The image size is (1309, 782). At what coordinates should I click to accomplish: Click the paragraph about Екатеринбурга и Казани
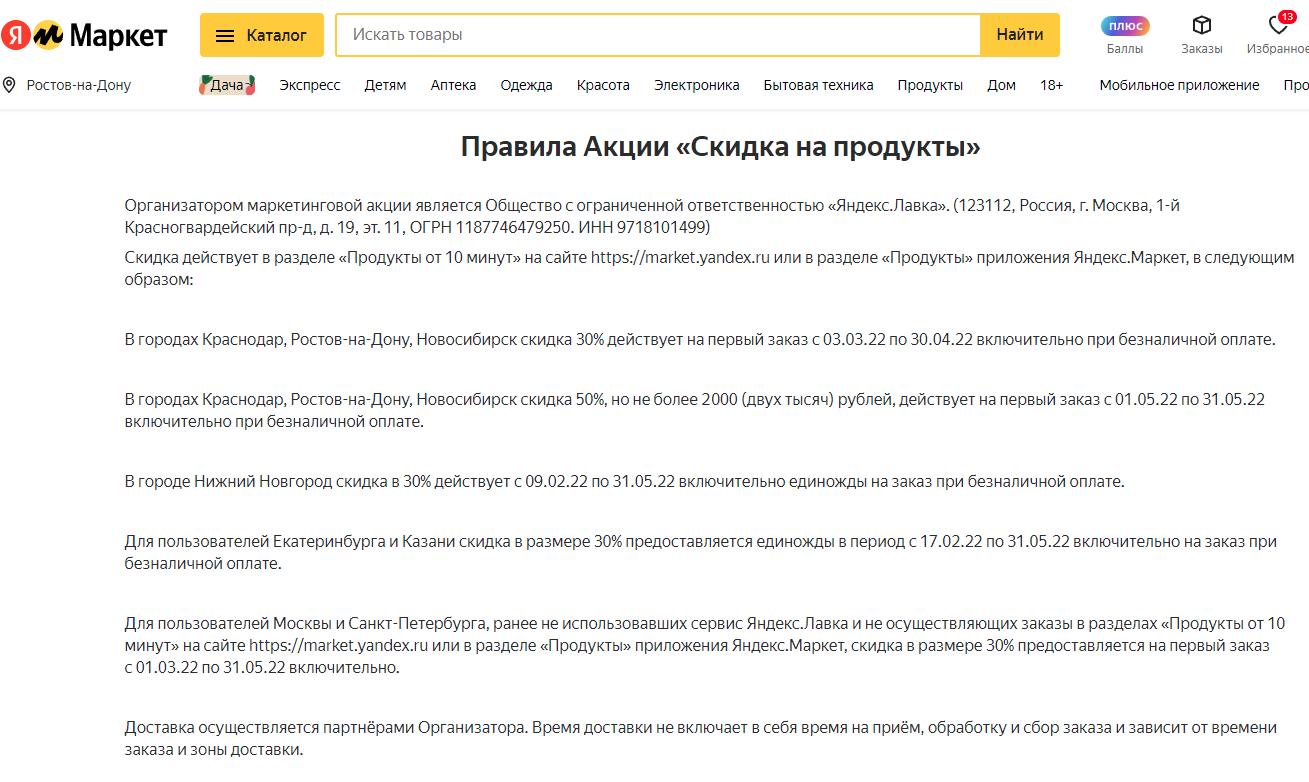coord(700,552)
